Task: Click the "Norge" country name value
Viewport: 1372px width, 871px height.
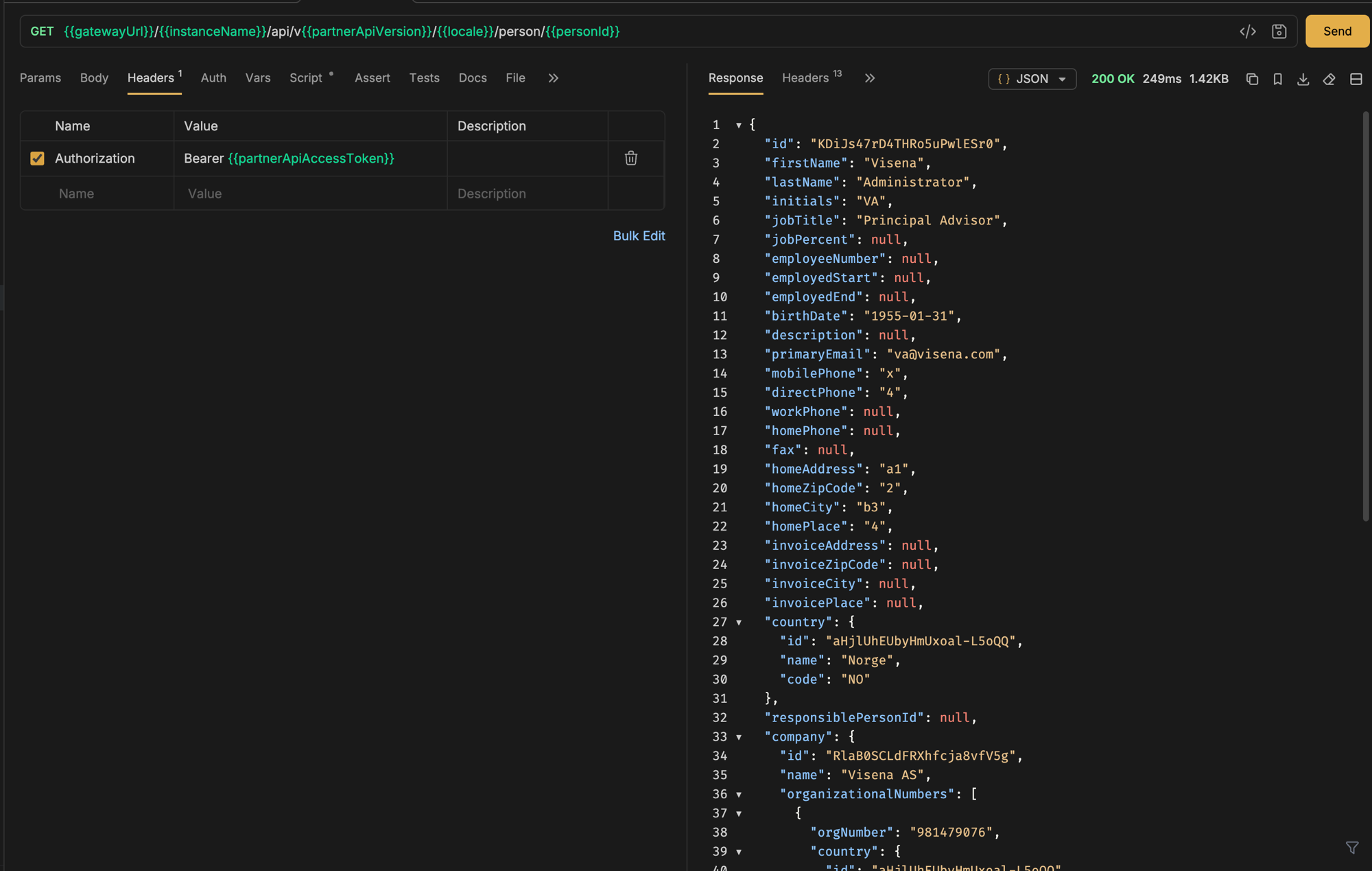Action: click(867, 660)
